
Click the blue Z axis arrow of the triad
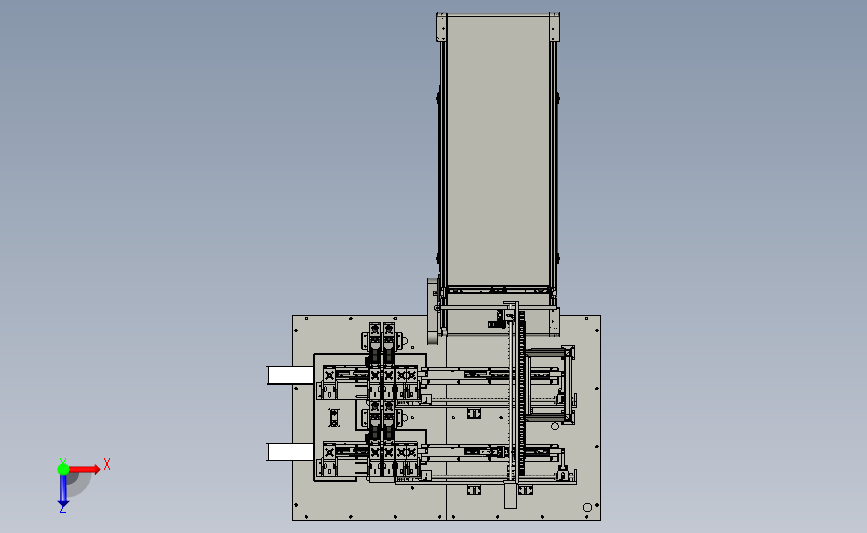click(x=63, y=491)
